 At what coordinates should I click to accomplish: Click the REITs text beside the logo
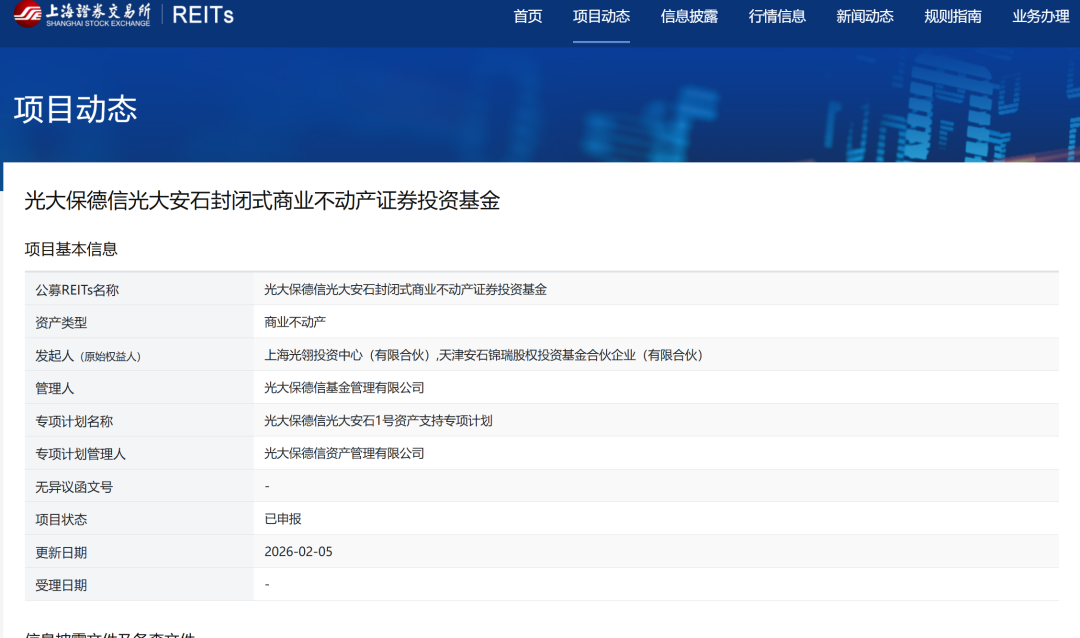(x=205, y=15)
